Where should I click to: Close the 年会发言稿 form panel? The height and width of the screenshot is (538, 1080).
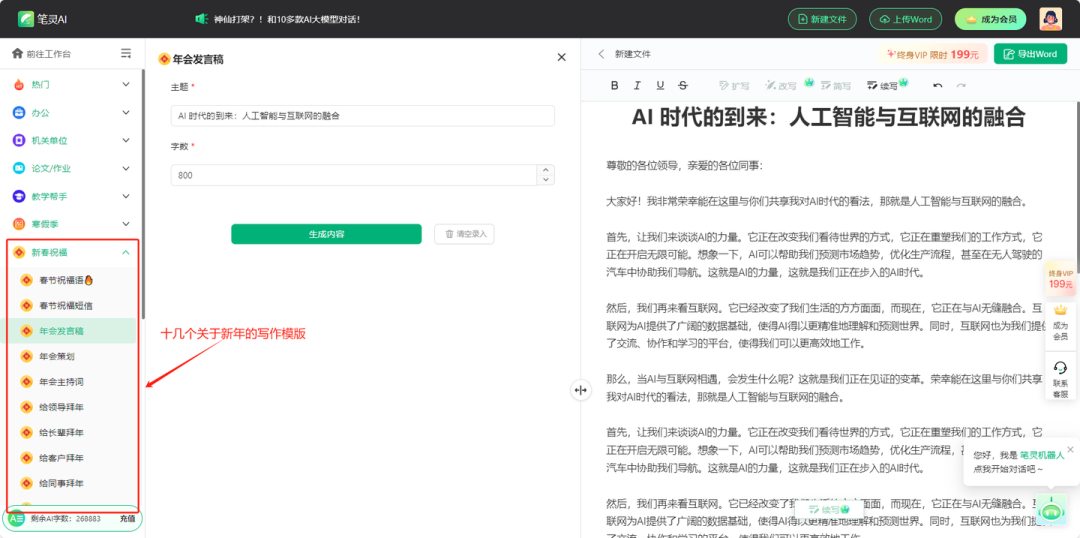(561, 57)
